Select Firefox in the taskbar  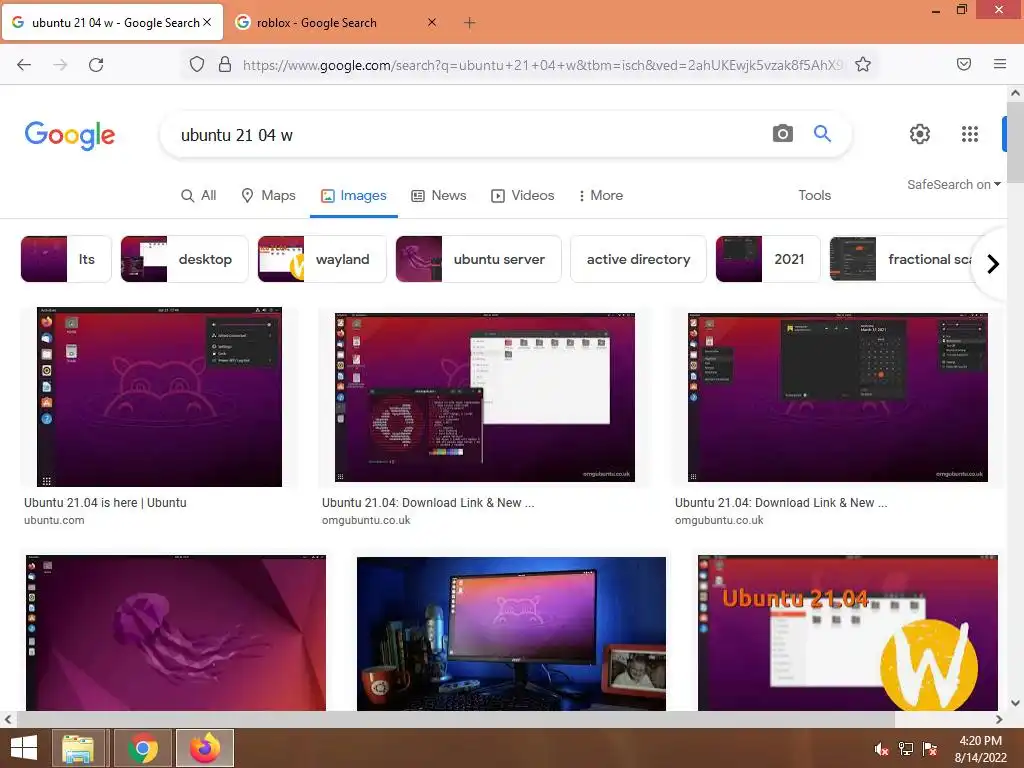(x=205, y=748)
